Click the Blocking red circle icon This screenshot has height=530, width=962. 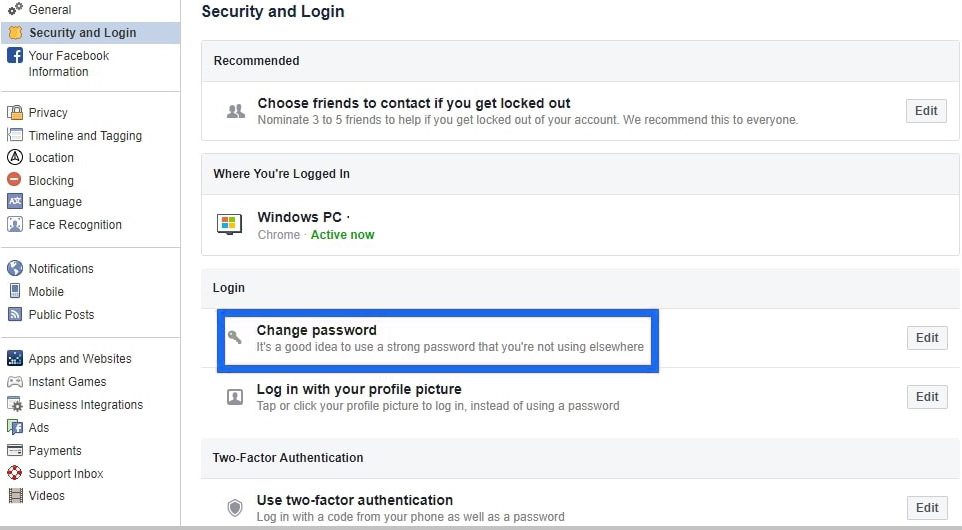pos(15,181)
